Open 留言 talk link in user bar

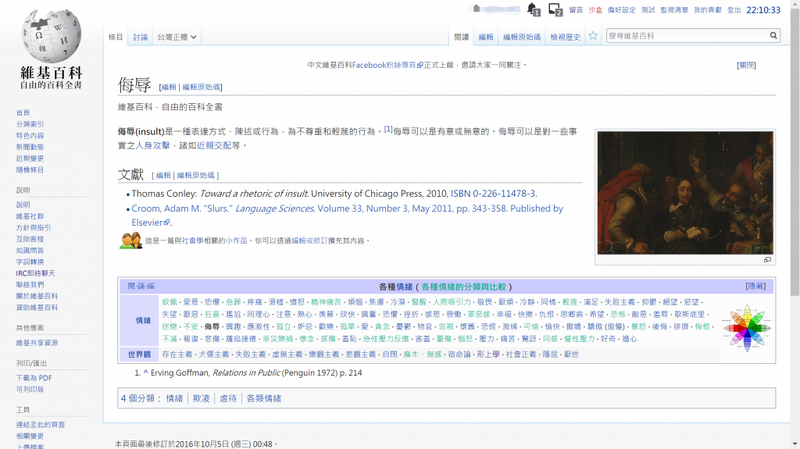576,10
